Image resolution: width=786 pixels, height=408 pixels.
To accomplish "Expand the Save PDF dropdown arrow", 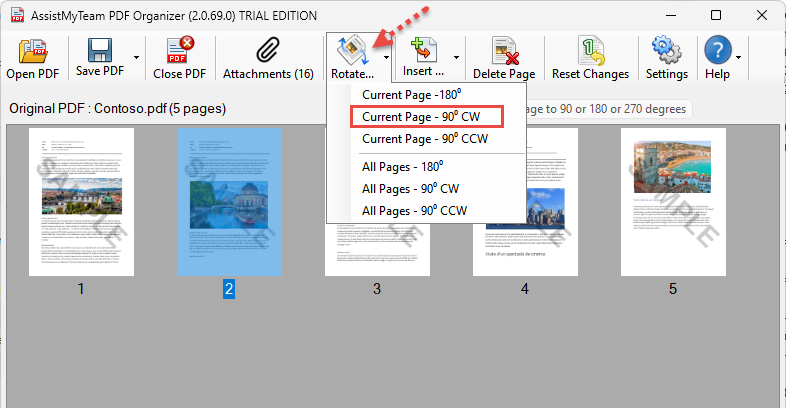I will coord(135,58).
